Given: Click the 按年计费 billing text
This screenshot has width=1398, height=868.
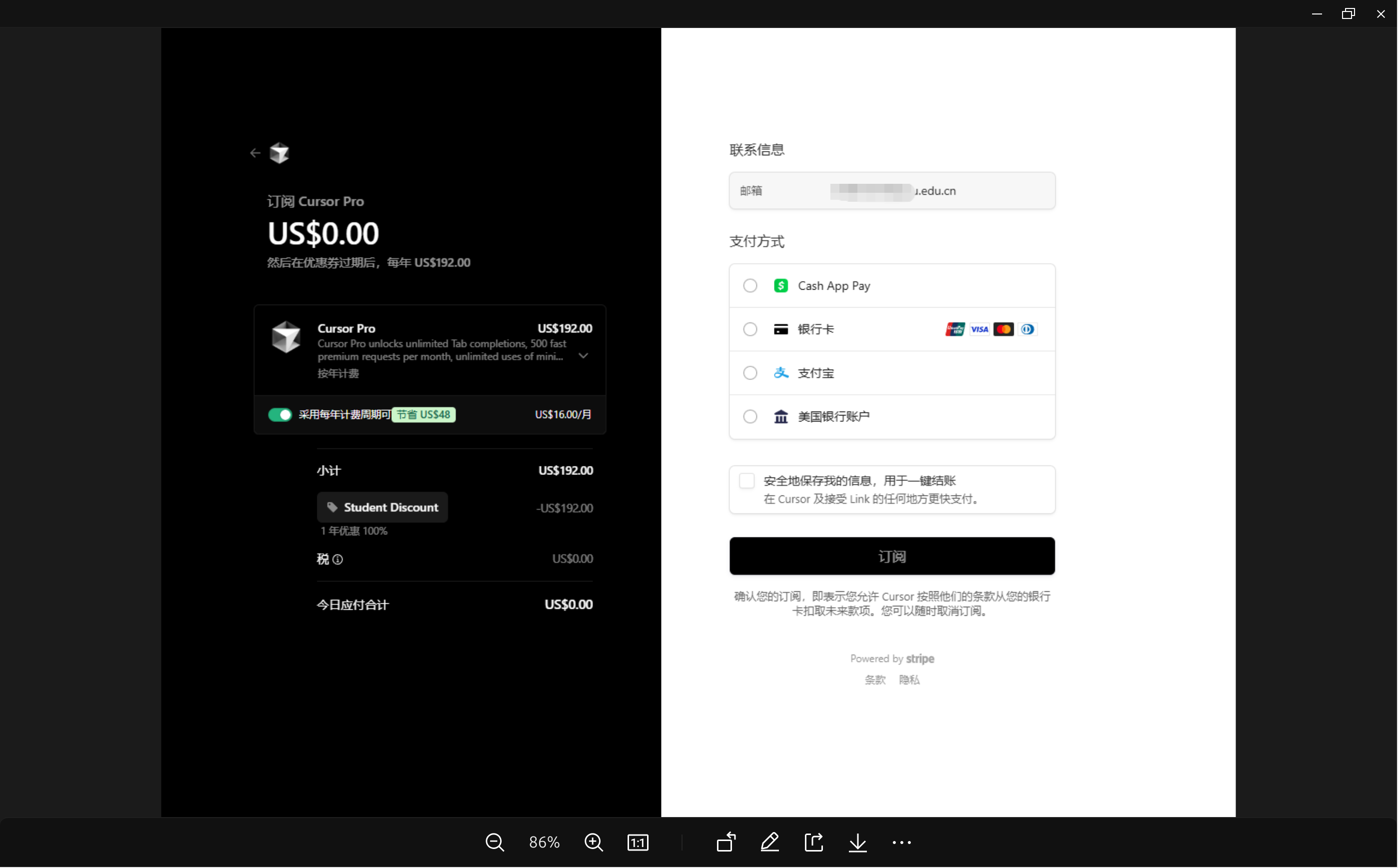Looking at the screenshot, I should point(338,374).
